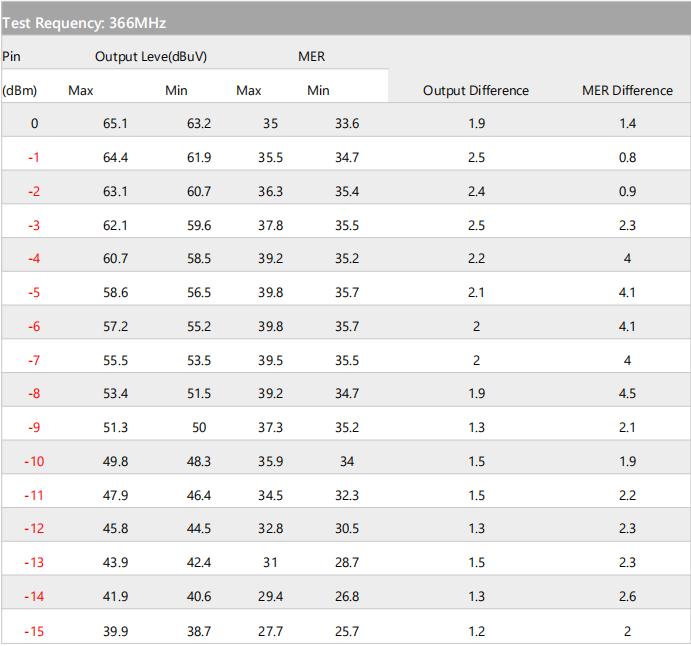Click the red -9 pin cell
Viewport: 691px width, 646px height.
pyautogui.click(x=34, y=428)
